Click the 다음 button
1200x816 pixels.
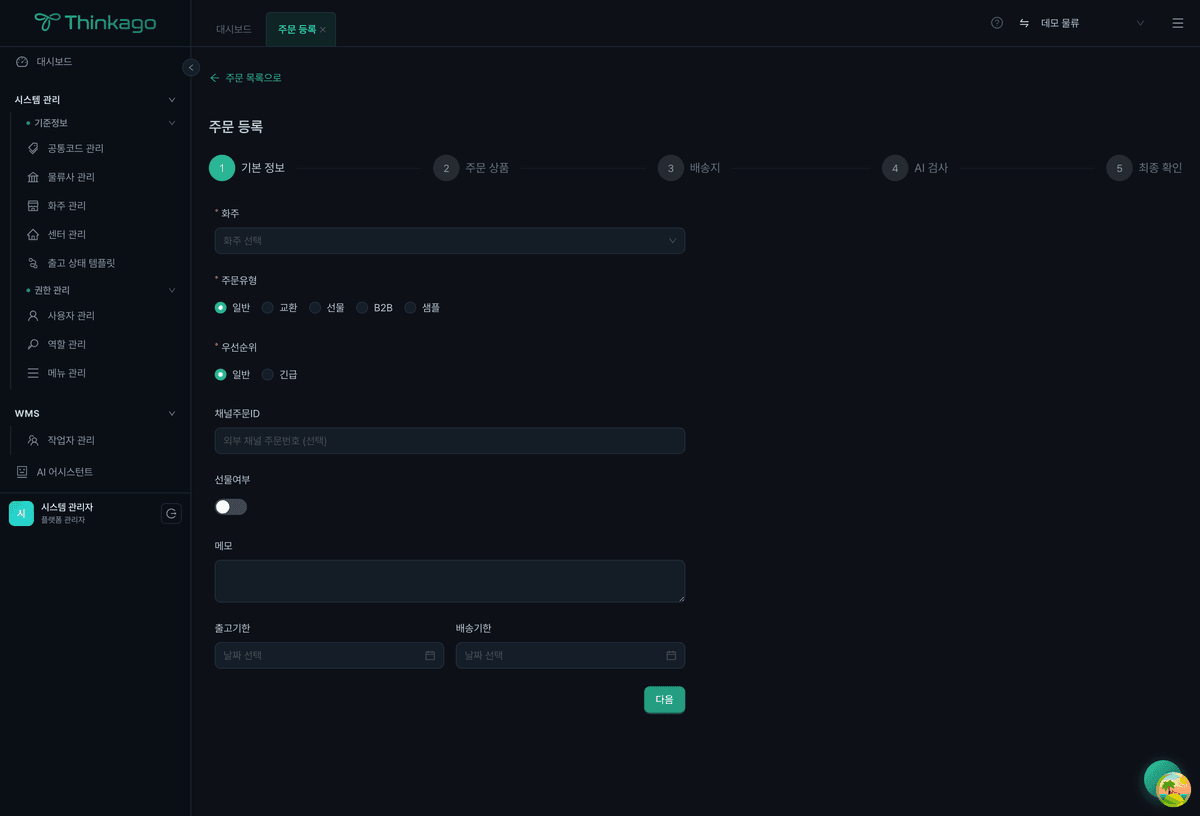click(x=664, y=700)
